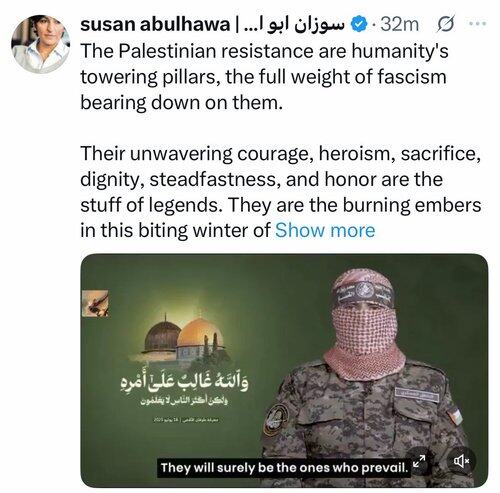This screenshot has height=493, width=500.
Task: Click the small date line under the calligraphy
Action: pos(184,420)
